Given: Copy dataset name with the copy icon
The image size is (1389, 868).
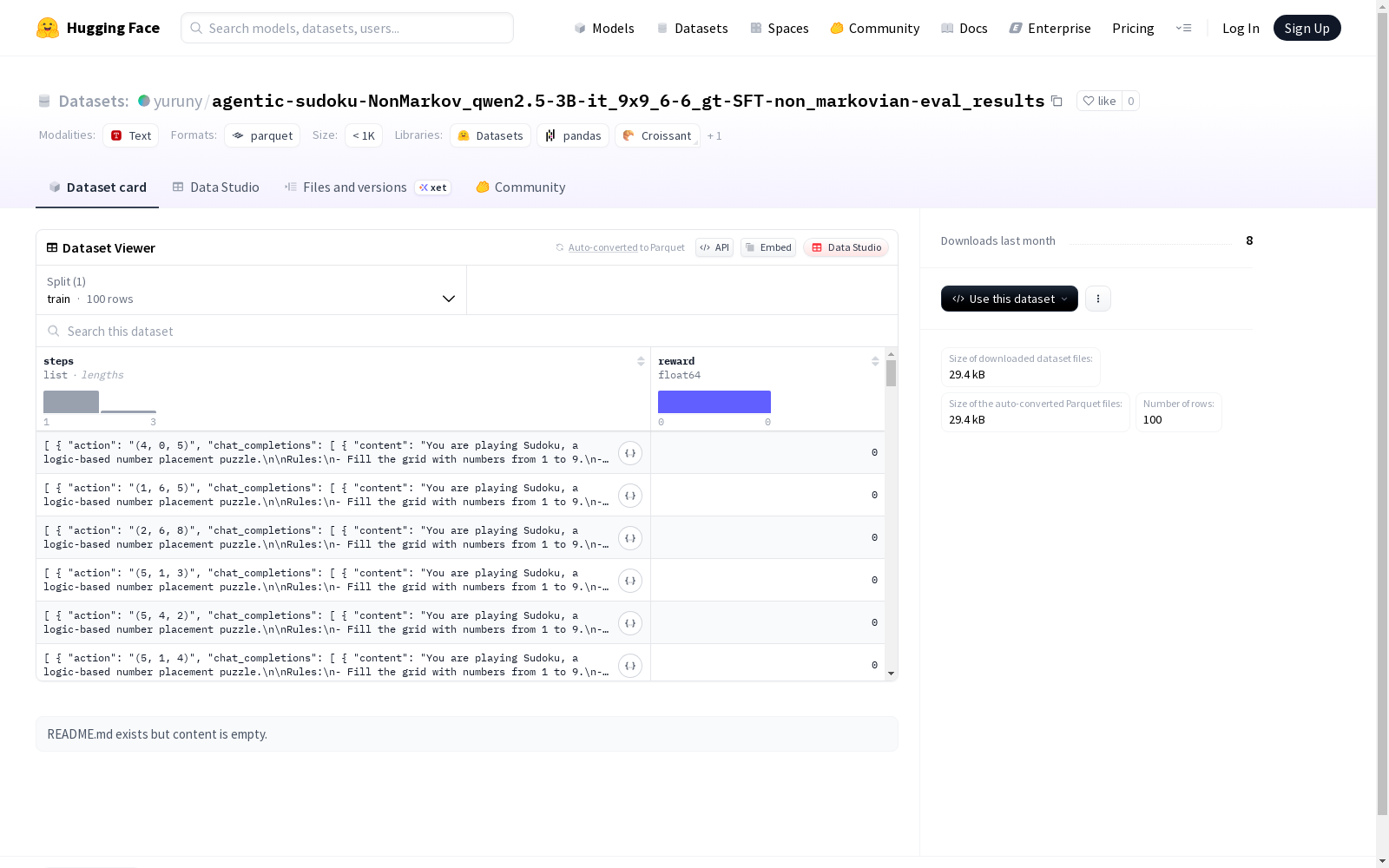Looking at the screenshot, I should [1057, 101].
